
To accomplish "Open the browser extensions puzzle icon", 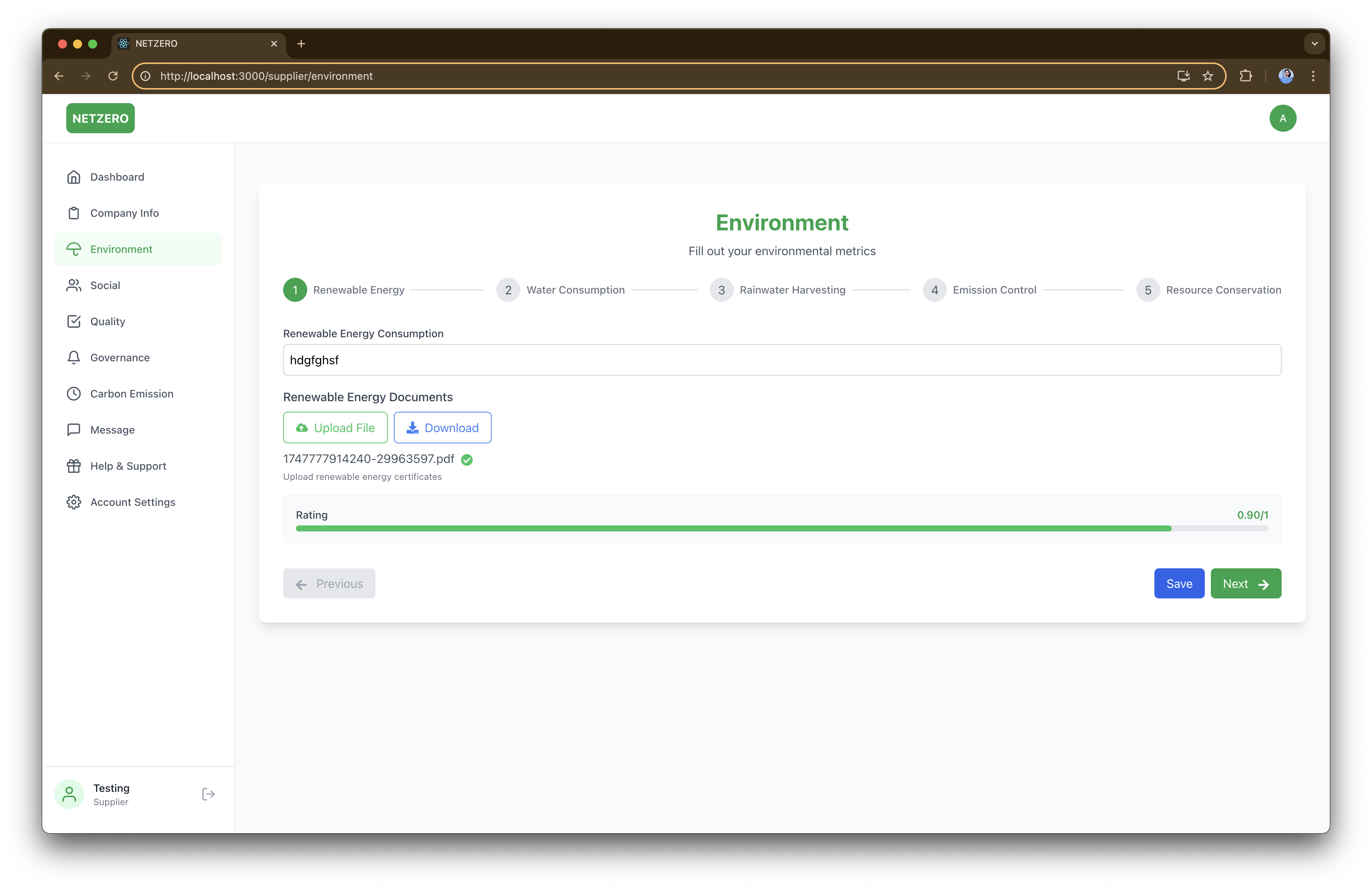I will (x=1246, y=76).
